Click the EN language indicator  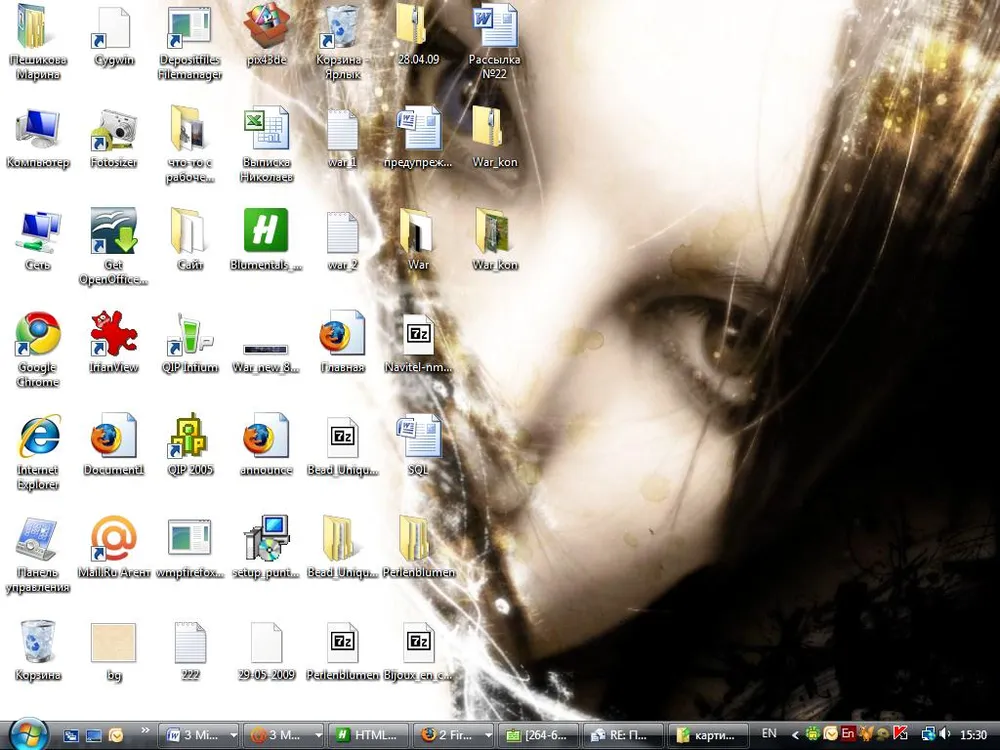(x=769, y=734)
